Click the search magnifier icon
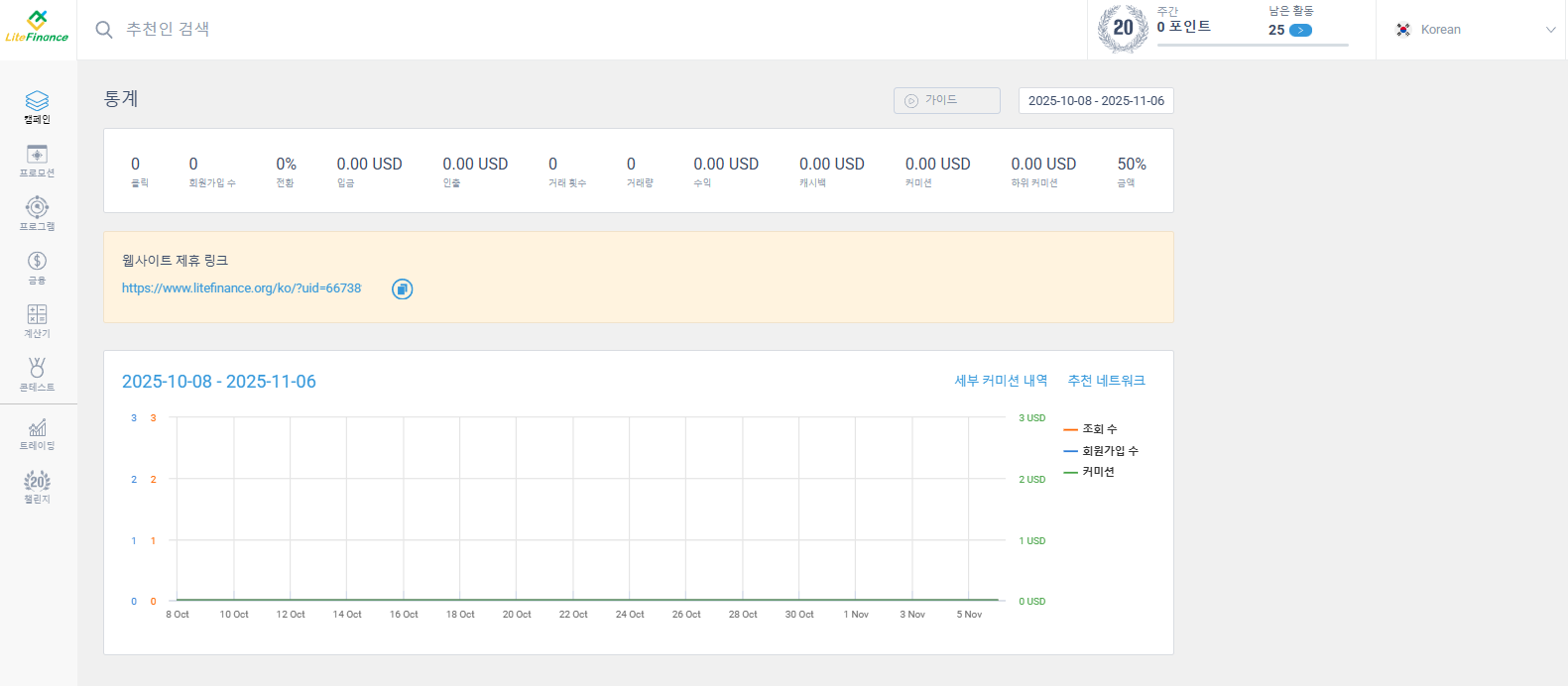This screenshot has height=686, width=1568. point(104,30)
